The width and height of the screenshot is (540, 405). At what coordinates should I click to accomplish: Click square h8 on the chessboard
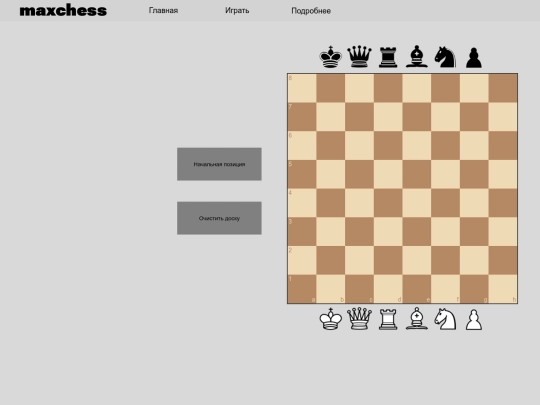[503, 88]
